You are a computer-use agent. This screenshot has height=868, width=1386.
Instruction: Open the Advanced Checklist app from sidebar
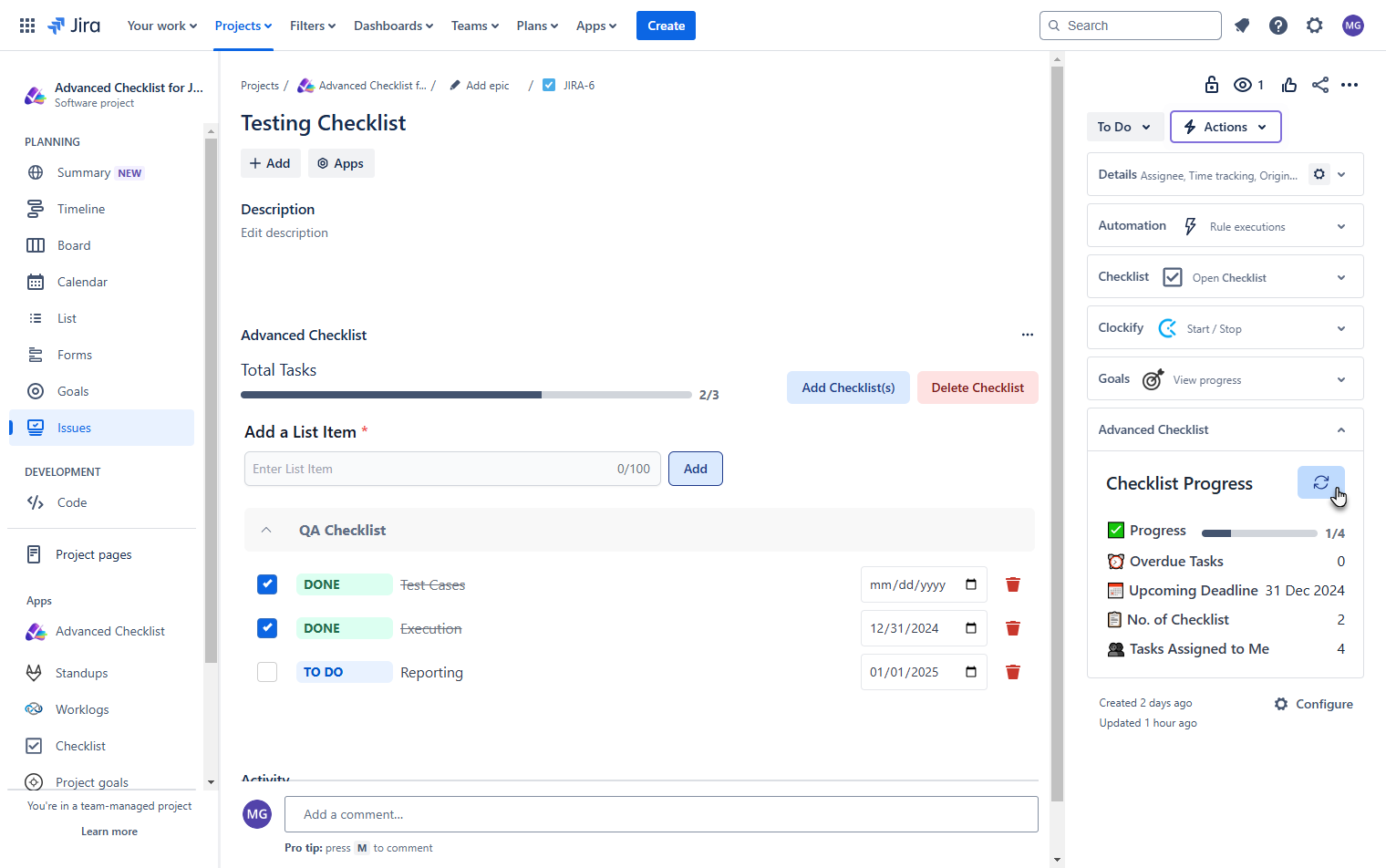pos(109,631)
